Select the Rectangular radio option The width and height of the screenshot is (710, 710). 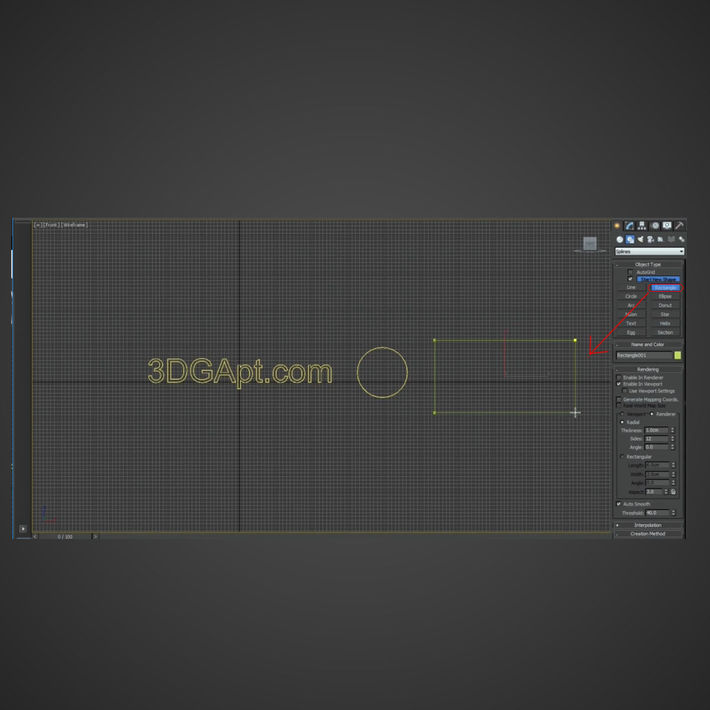[x=622, y=456]
